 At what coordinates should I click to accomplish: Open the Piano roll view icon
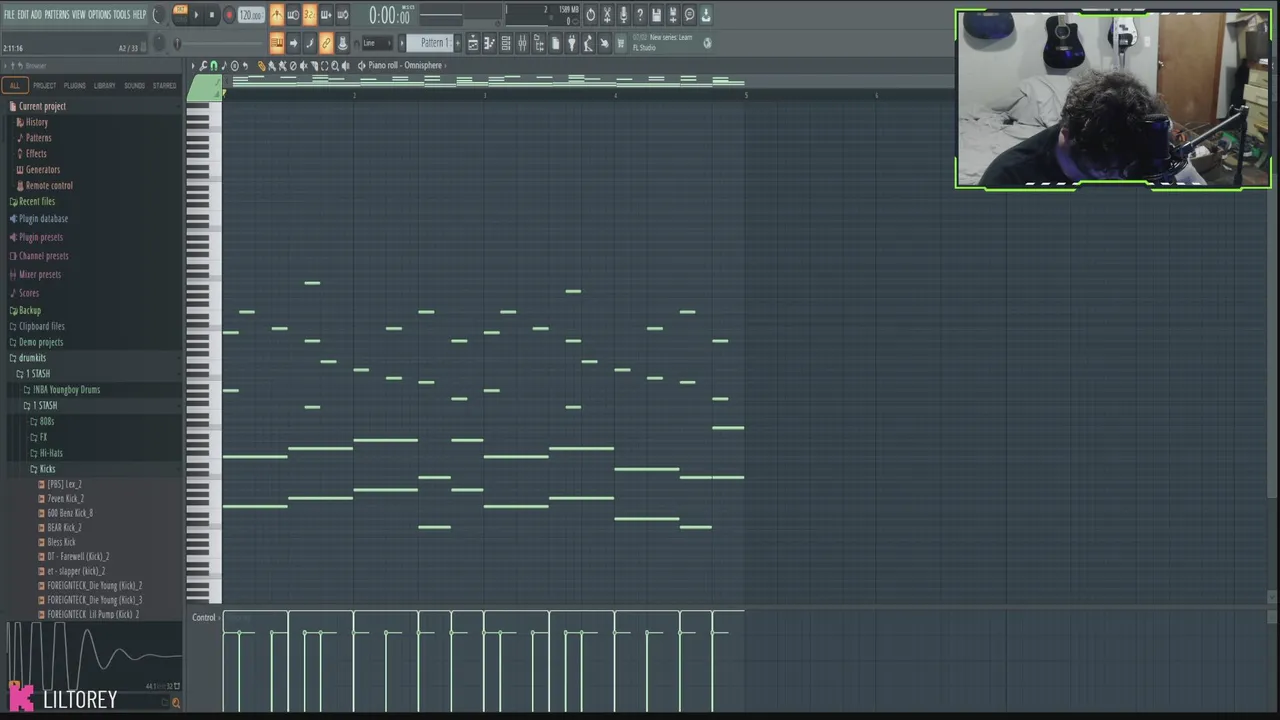[x=489, y=43]
